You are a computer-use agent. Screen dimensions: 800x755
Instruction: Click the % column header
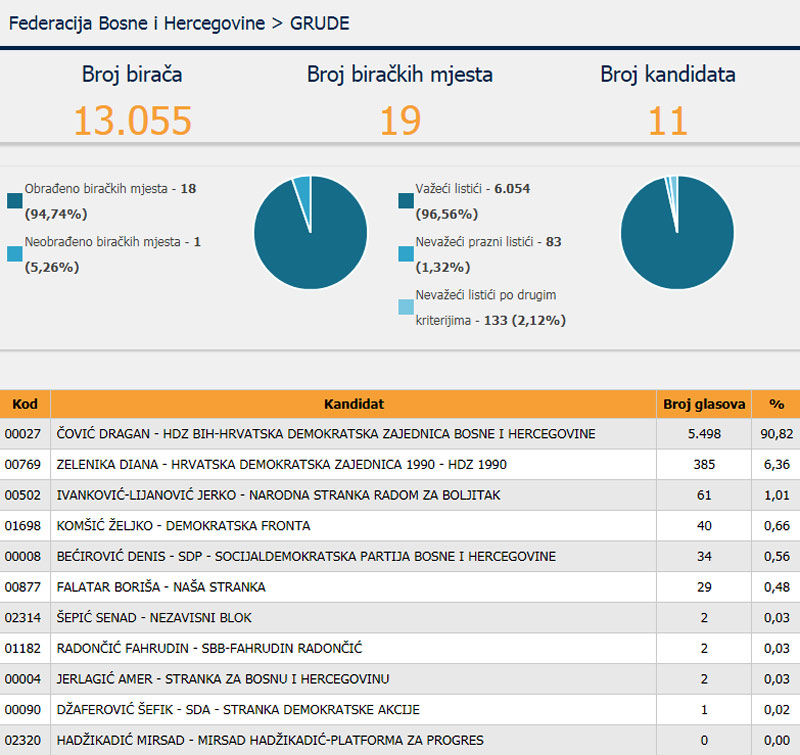click(776, 404)
